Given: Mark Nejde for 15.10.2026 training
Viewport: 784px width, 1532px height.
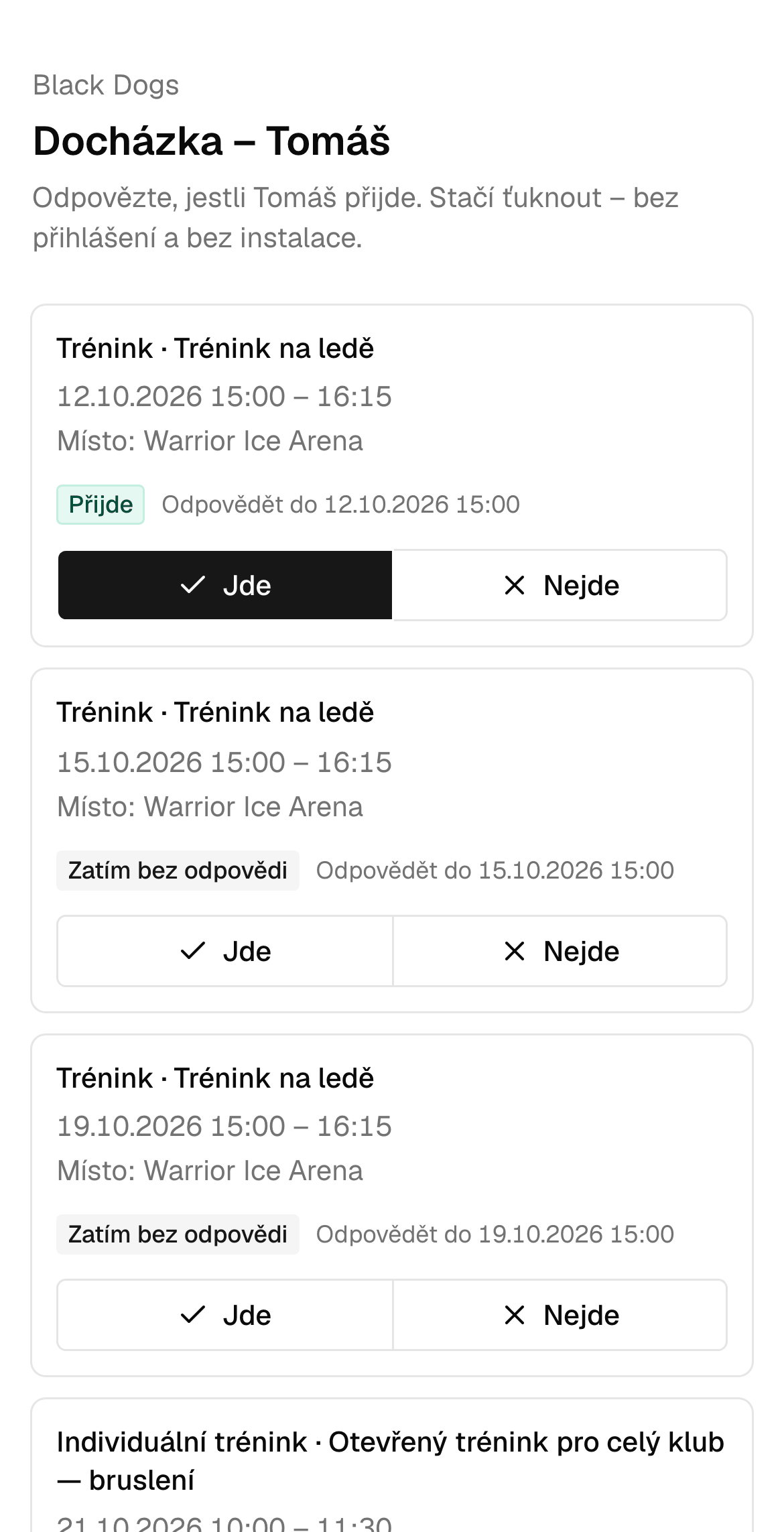Looking at the screenshot, I should [x=560, y=951].
